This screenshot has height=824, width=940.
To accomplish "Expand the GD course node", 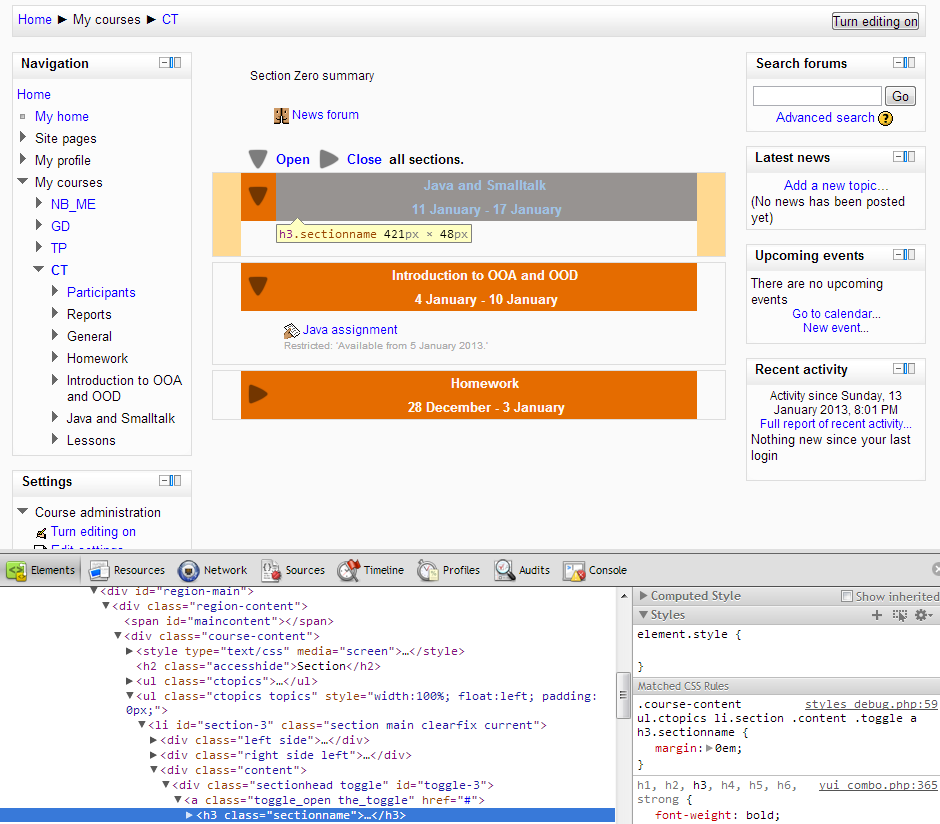I will click(x=39, y=225).
